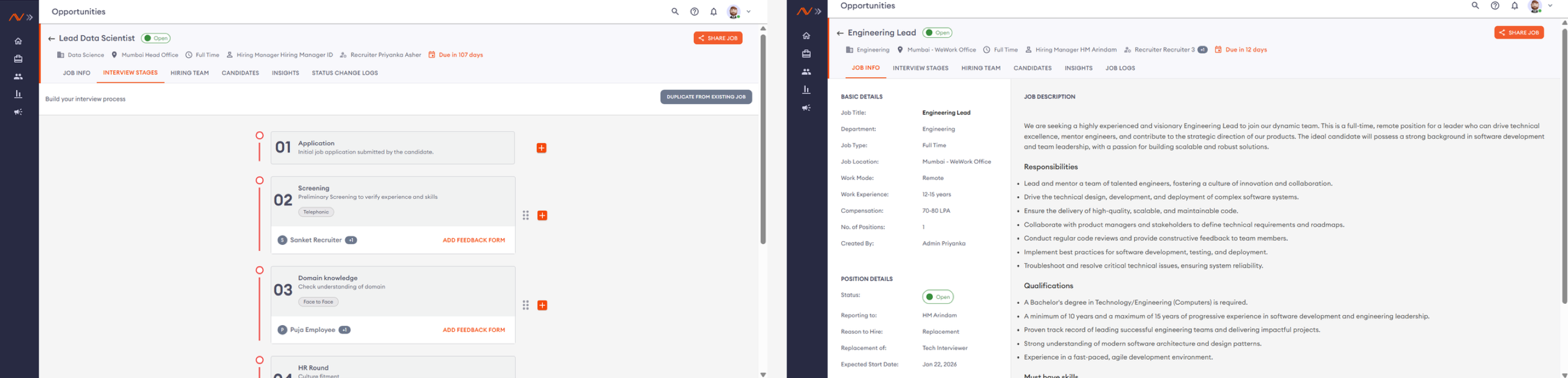
Task: Click scroll-down arrow in Lead Data Scientist window
Action: (x=763, y=374)
